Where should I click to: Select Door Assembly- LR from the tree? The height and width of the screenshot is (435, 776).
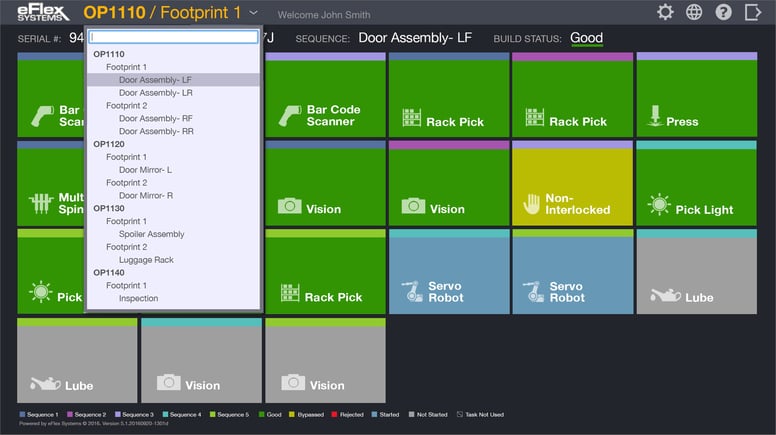click(155, 93)
